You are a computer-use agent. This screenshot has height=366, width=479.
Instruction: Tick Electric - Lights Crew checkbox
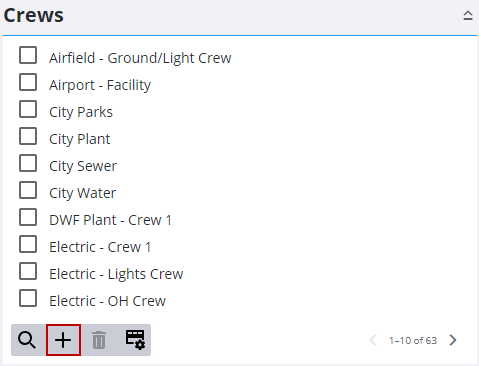click(28, 271)
